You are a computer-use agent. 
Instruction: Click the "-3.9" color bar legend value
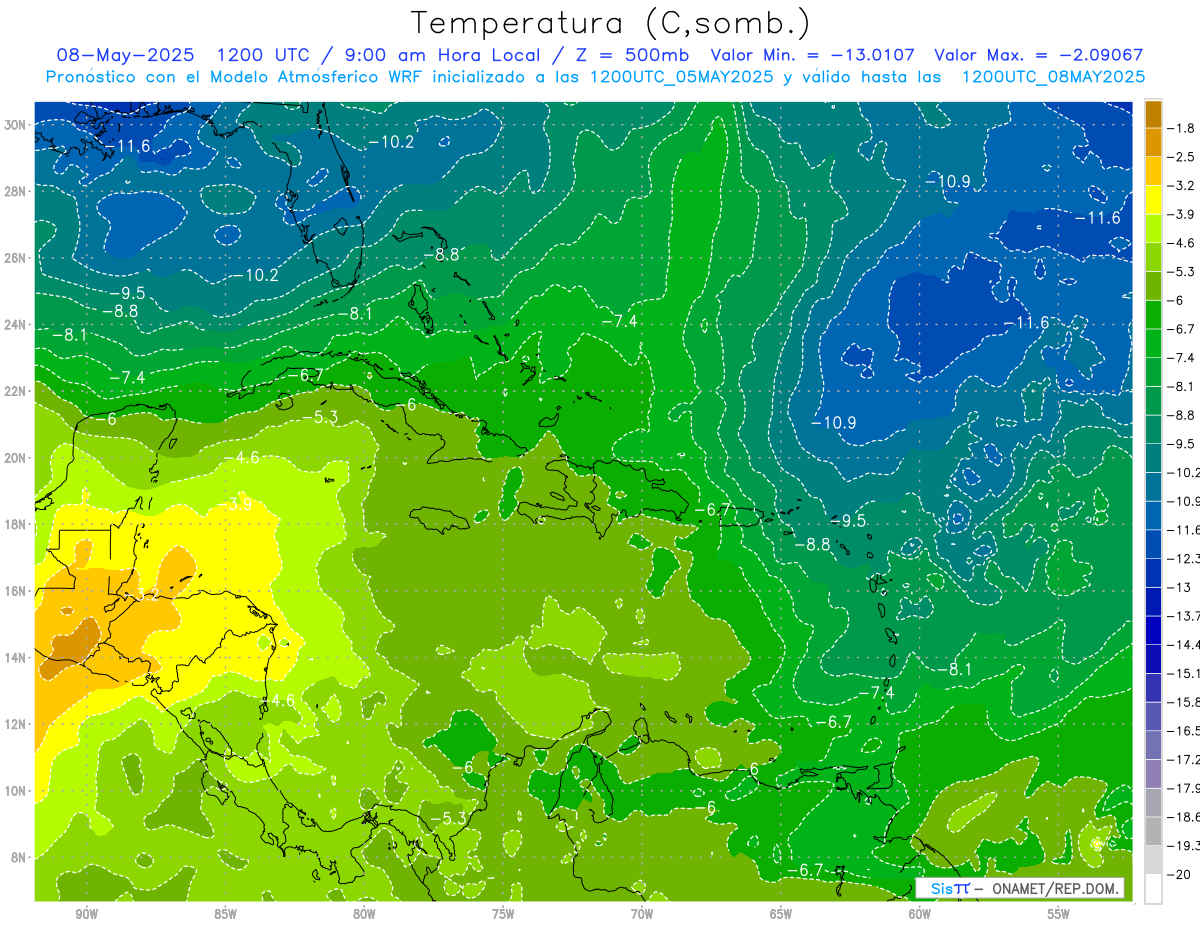[x=1182, y=214]
